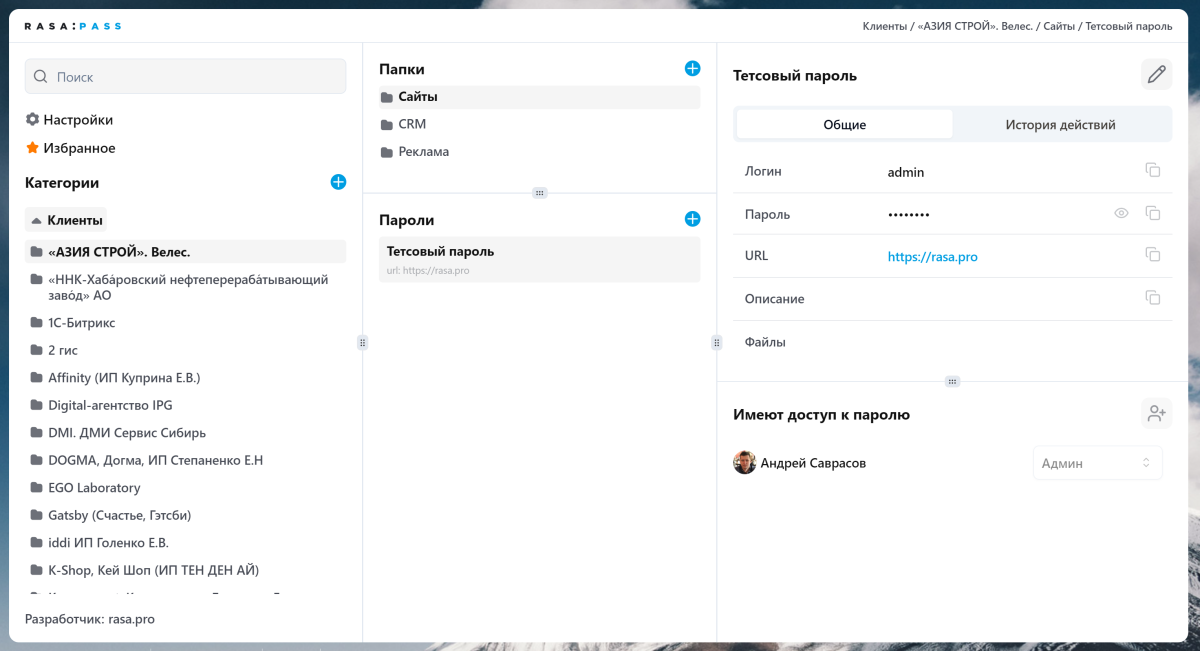This screenshot has height=651, width=1200.
Task: Open the https://rasa.pro URL link
Action: (x=932, y=257)
